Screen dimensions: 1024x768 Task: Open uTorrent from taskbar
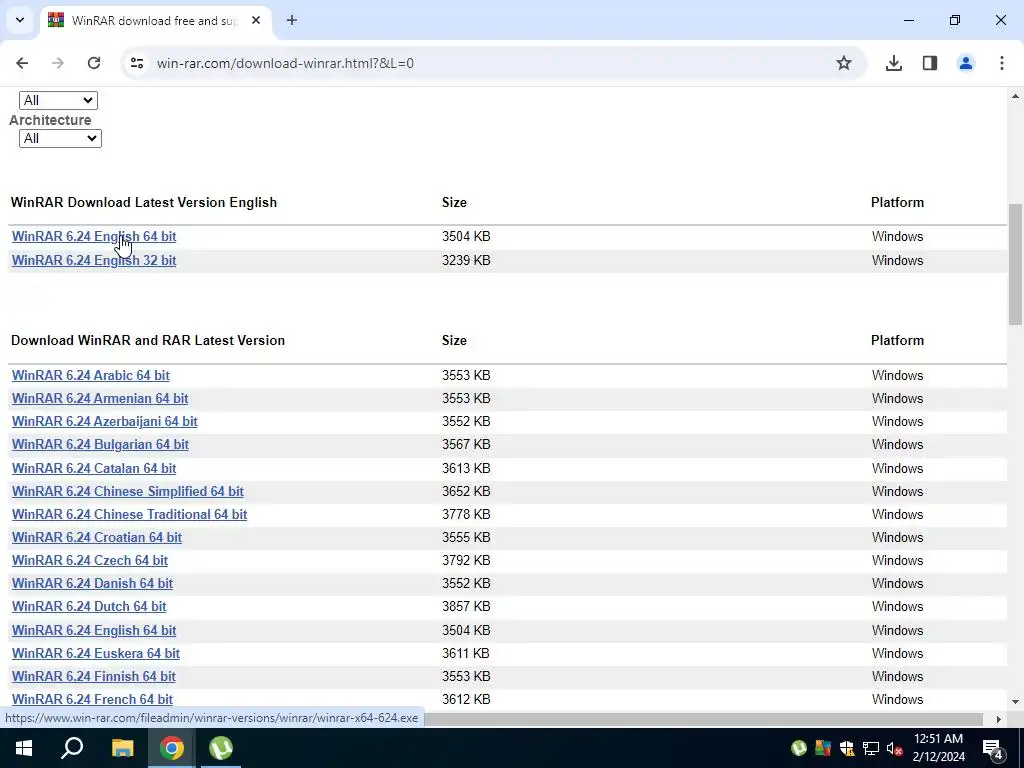(x=221, y=748)
